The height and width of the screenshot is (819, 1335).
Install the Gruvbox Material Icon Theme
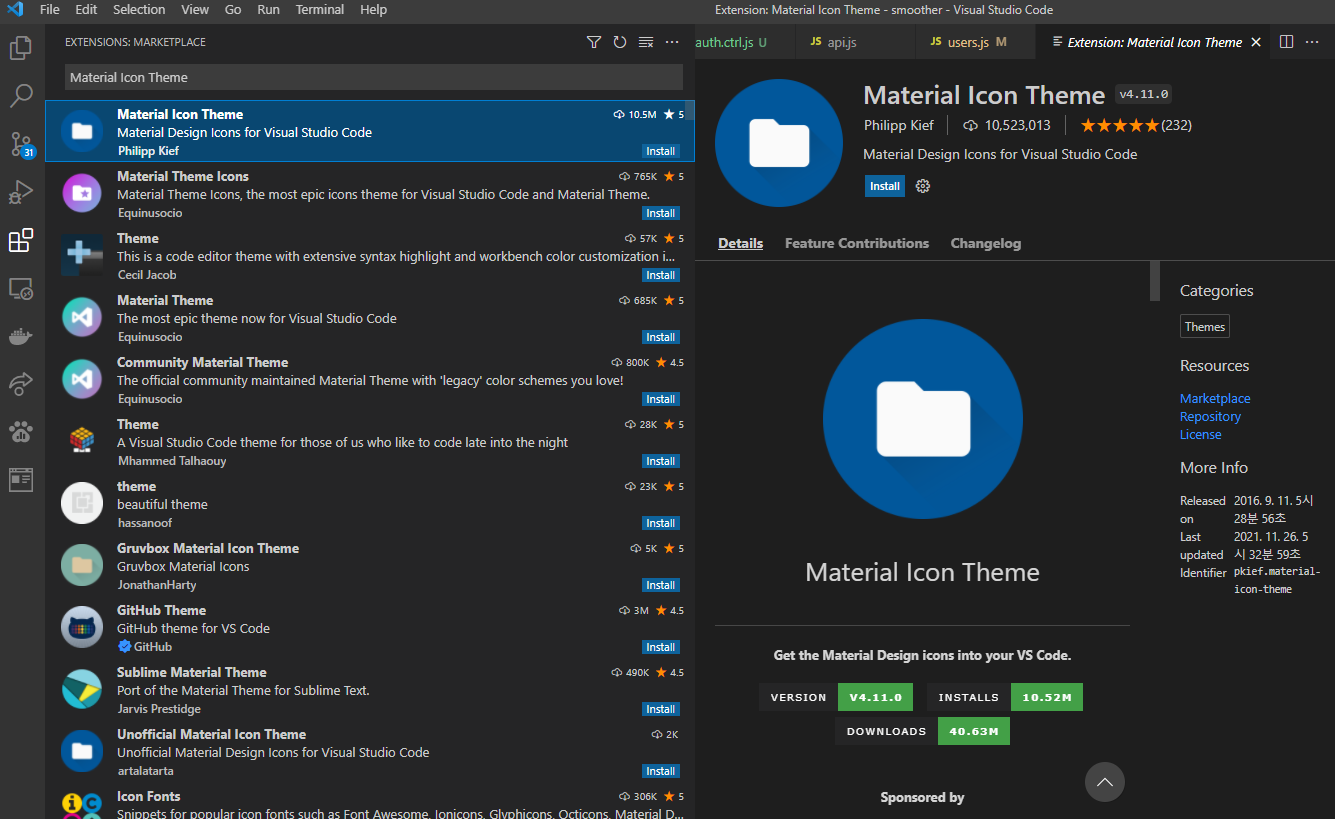coord(661,585)
